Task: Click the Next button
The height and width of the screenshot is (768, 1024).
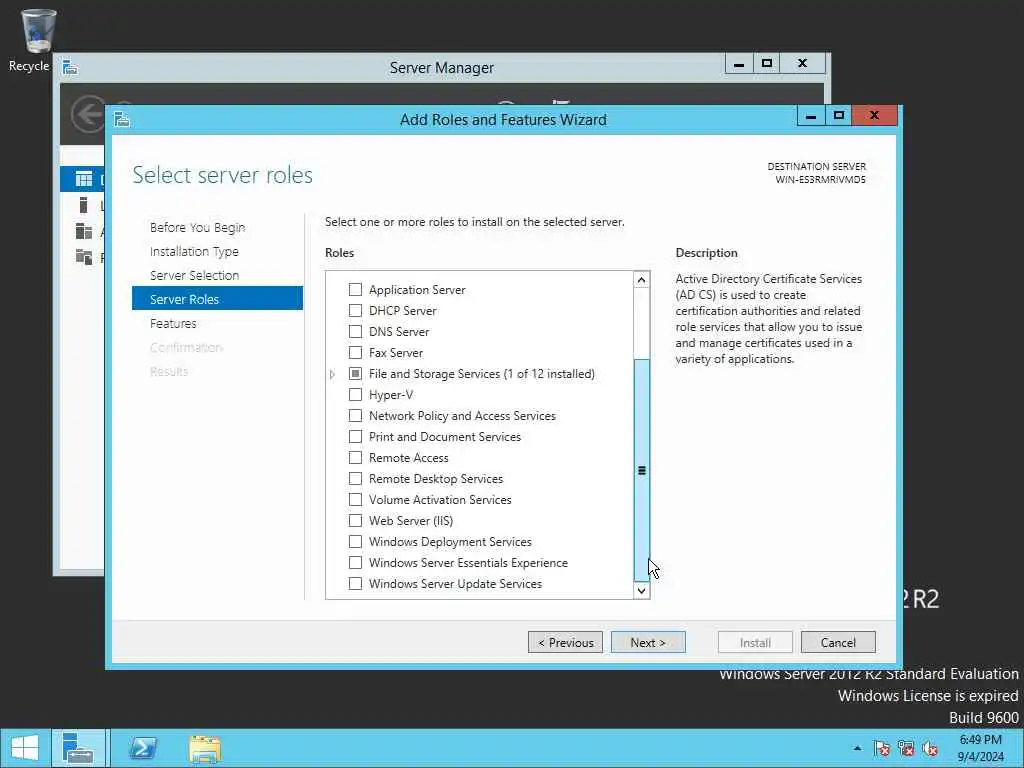Action: click(x=648, y=643)
